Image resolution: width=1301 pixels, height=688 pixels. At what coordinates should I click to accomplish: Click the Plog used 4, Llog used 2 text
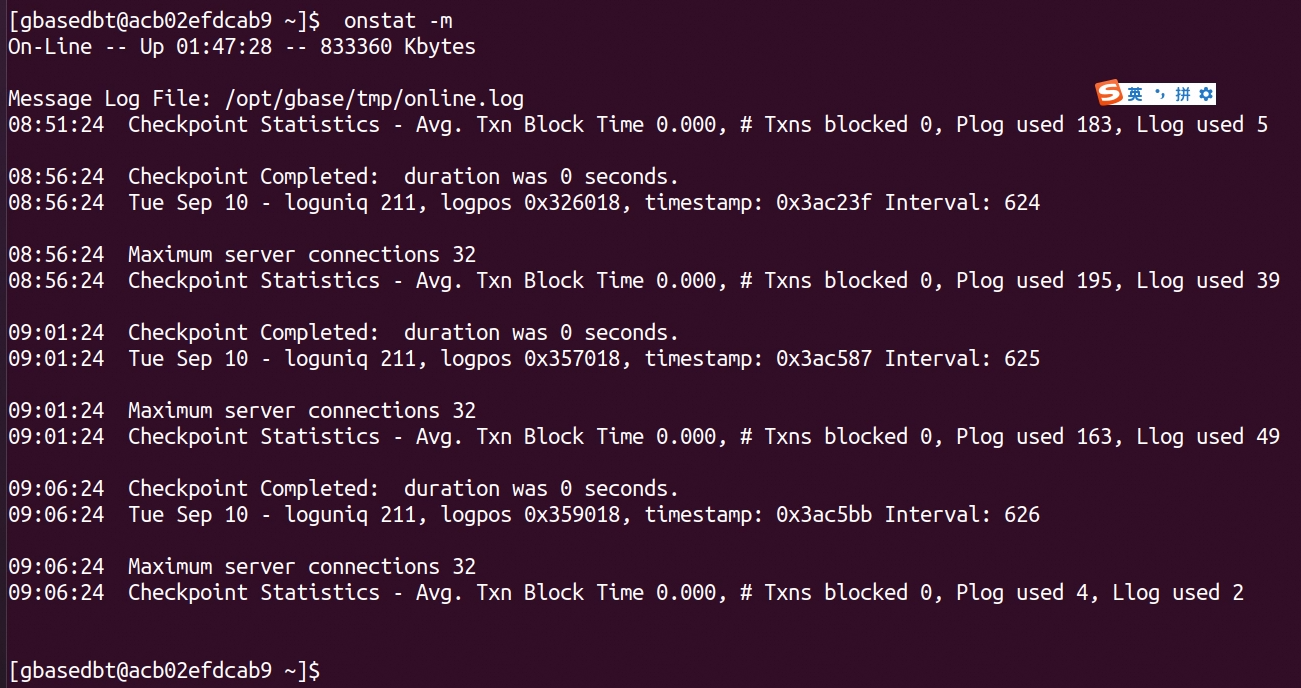click(x=1100, y=593)
